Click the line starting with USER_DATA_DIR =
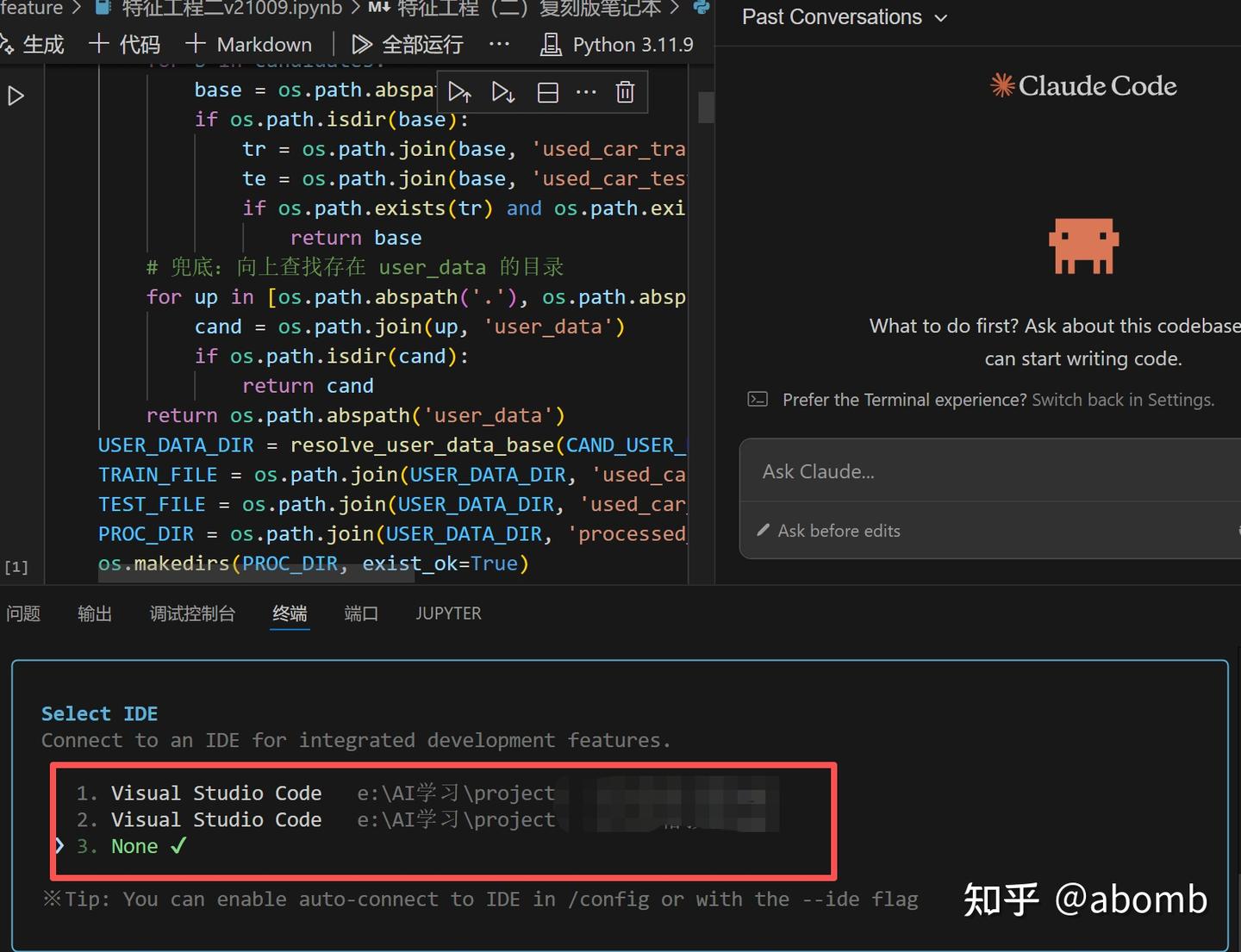1241x952 pixels. point(392,445)
